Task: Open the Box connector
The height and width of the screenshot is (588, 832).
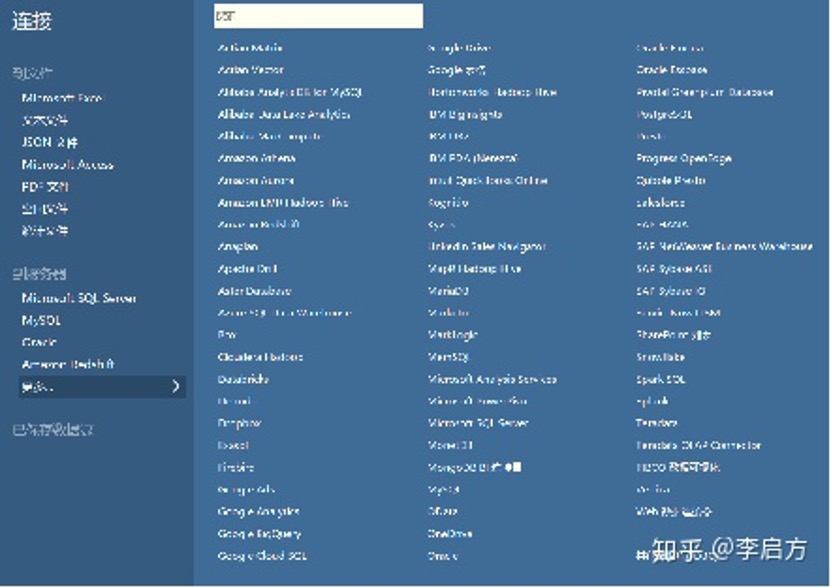Action: (x=227, y=335)
